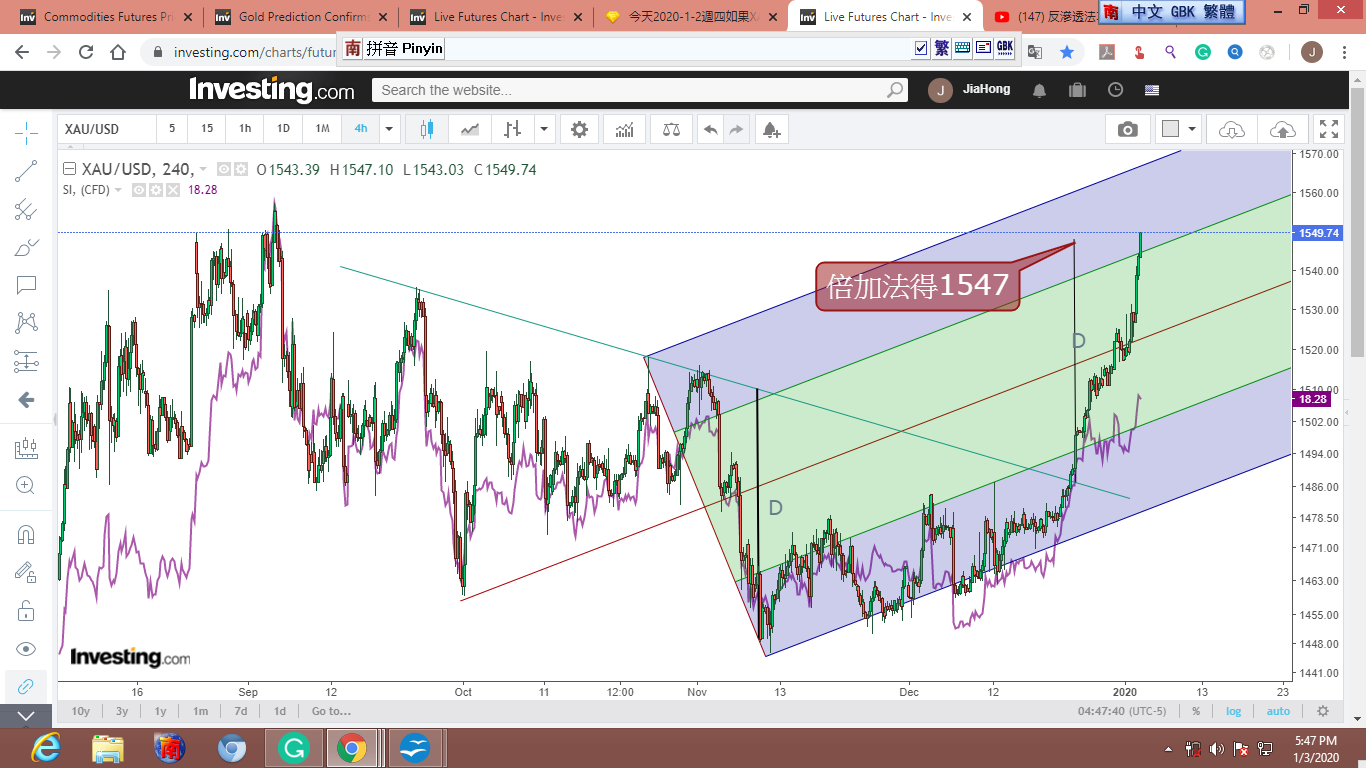1366x768 pixels.
Task: Click the compare symbols scale icon
Action: [x=670, y=129]
